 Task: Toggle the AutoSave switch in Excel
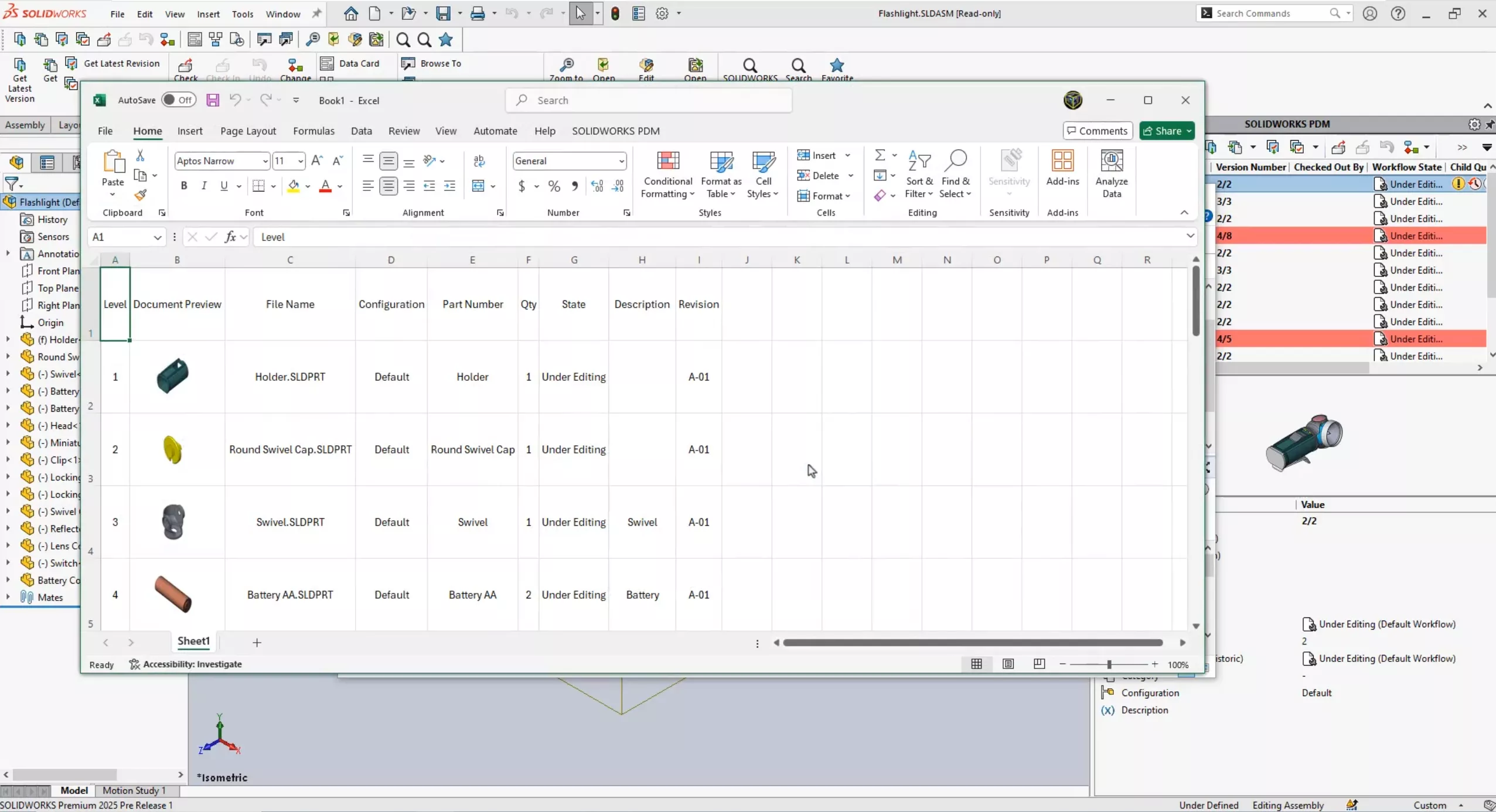(x=179, y=100)
